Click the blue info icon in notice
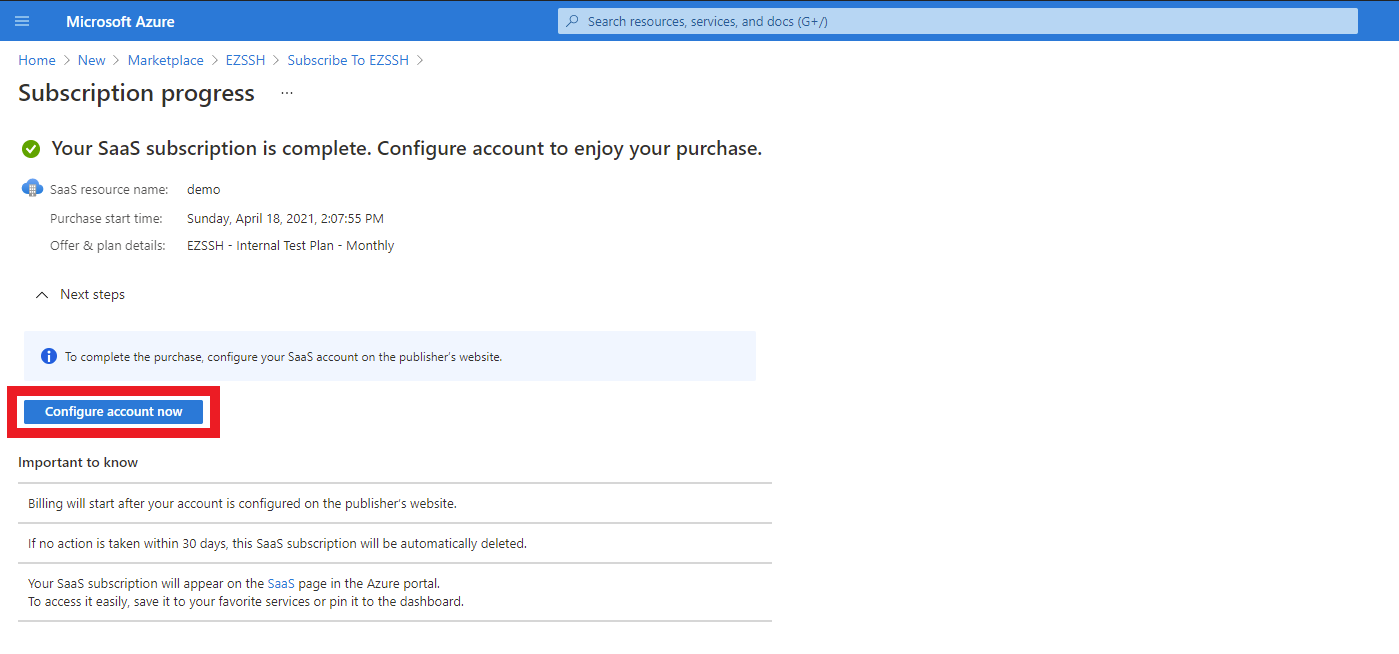 click(48, 356)
